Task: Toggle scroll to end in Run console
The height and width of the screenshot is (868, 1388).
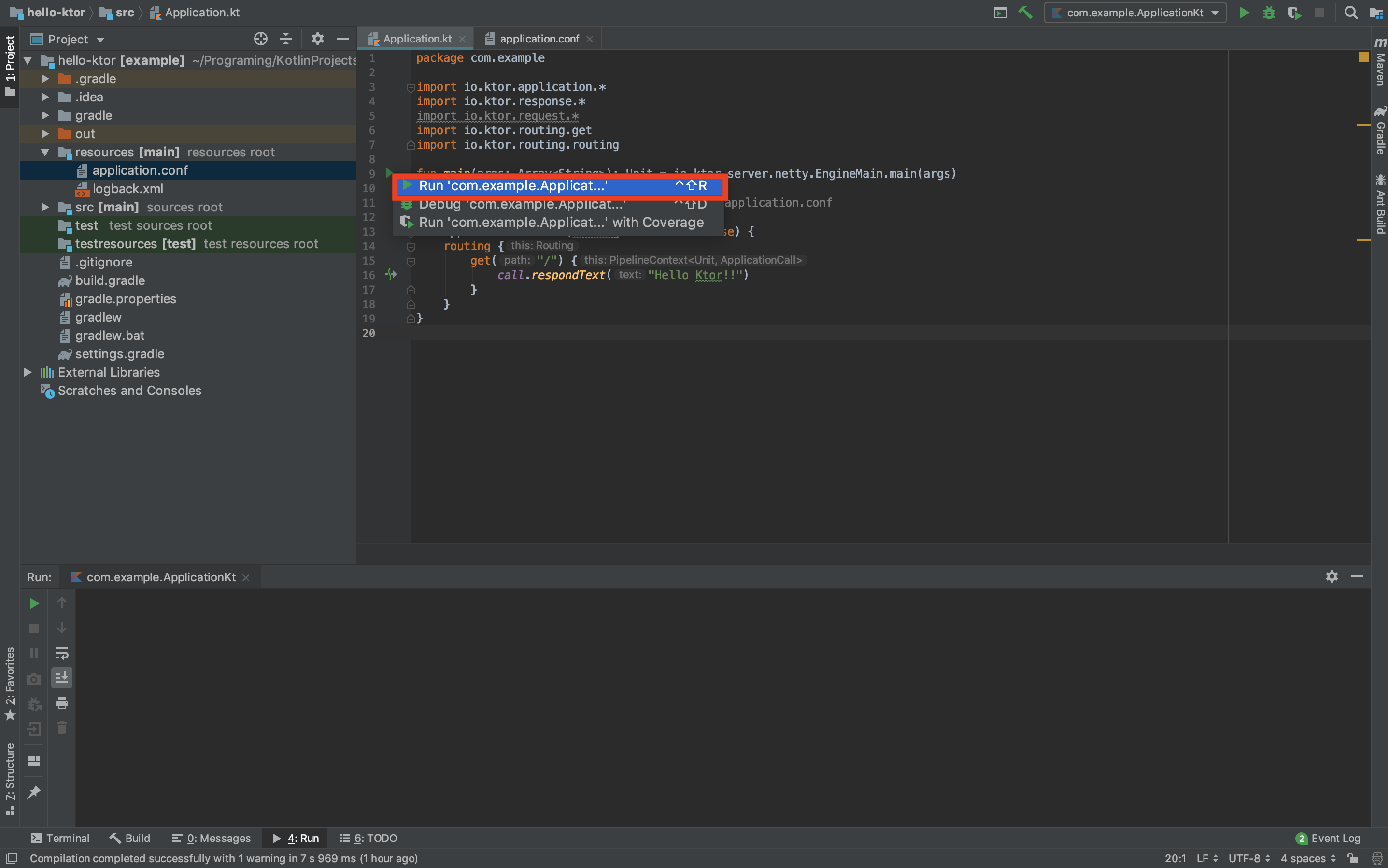Action: pos(61,677)
